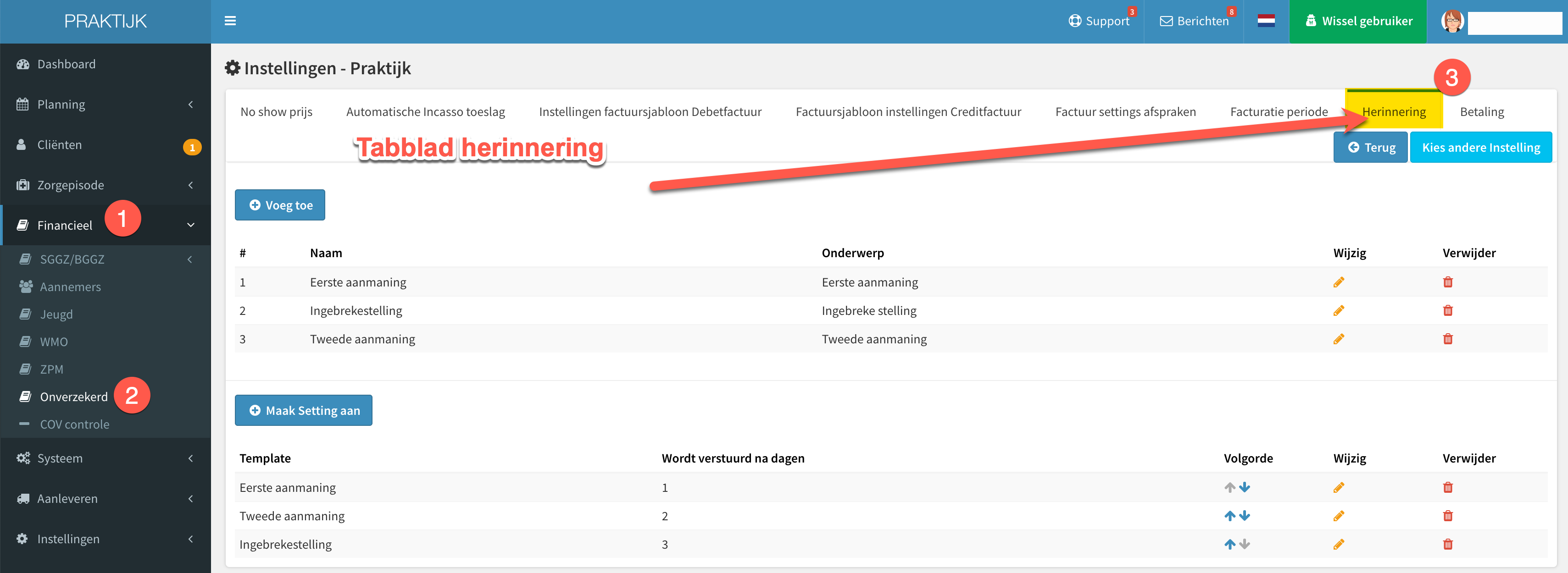Viewport: 1568px width, 573px height.
Task: Delete the Ingebrekestelling template setting
Action: tap(1447, 545)
